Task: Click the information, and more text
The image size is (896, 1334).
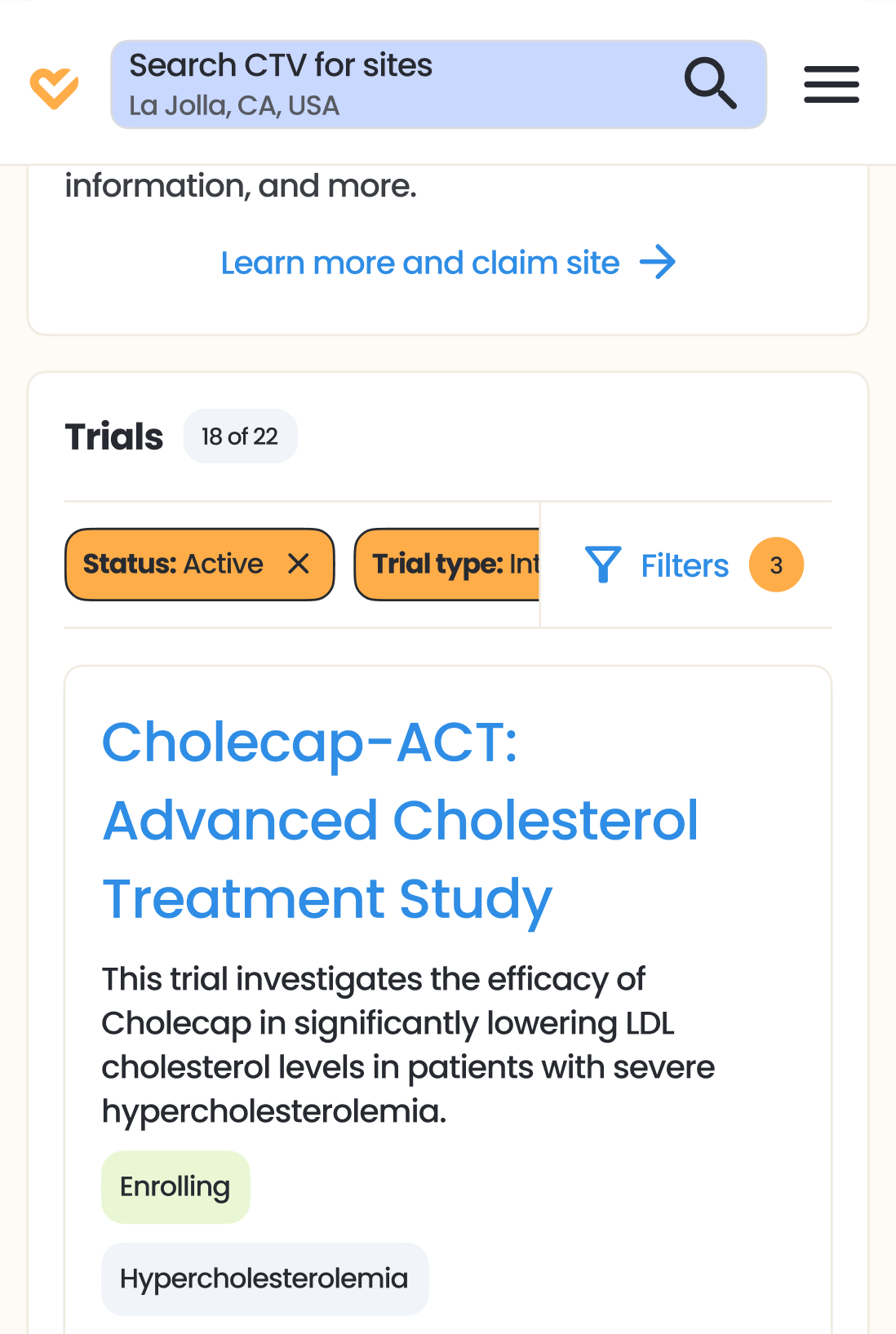Action: 241,186
